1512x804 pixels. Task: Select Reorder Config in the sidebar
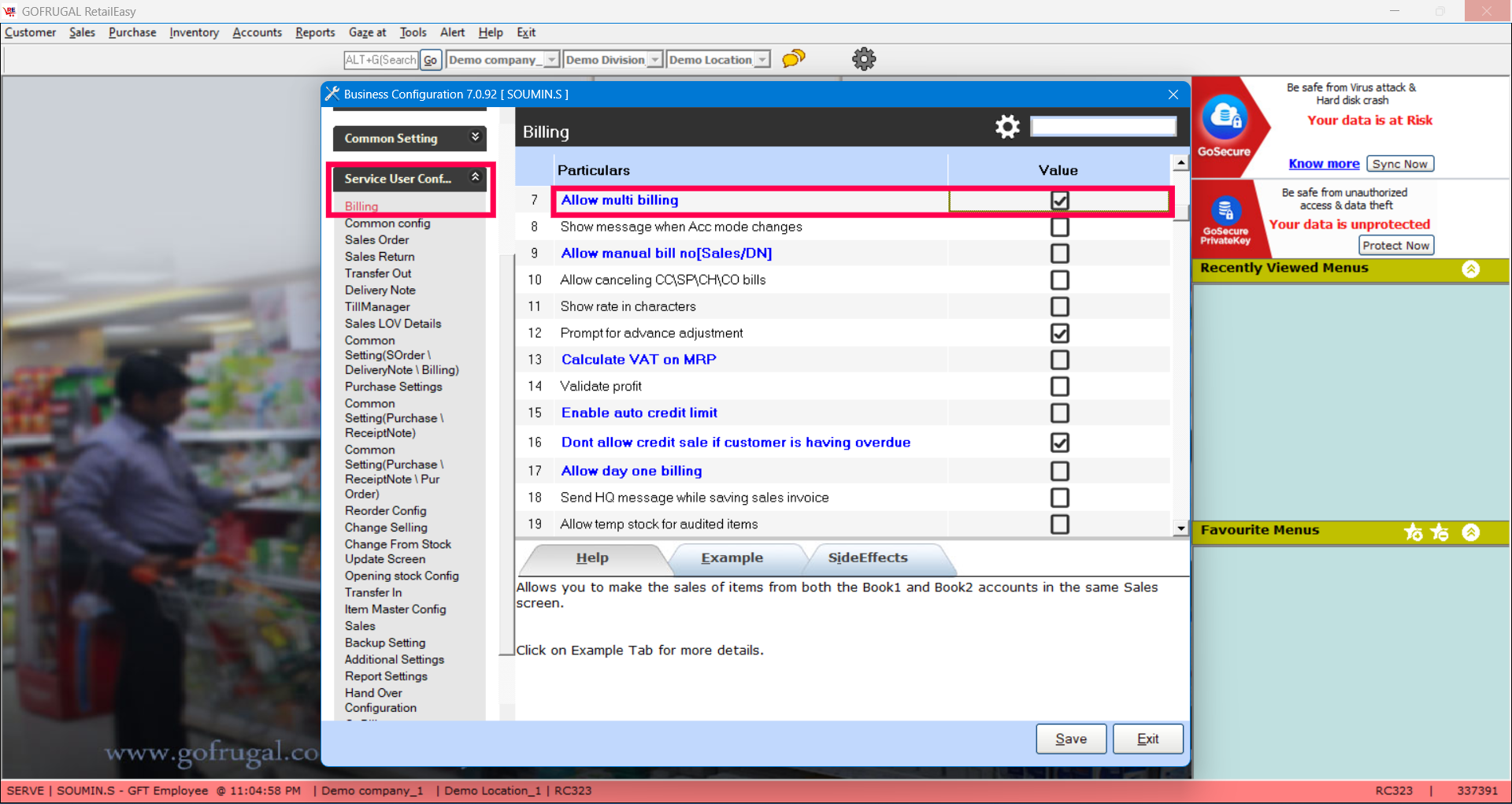tap(385, 511)
